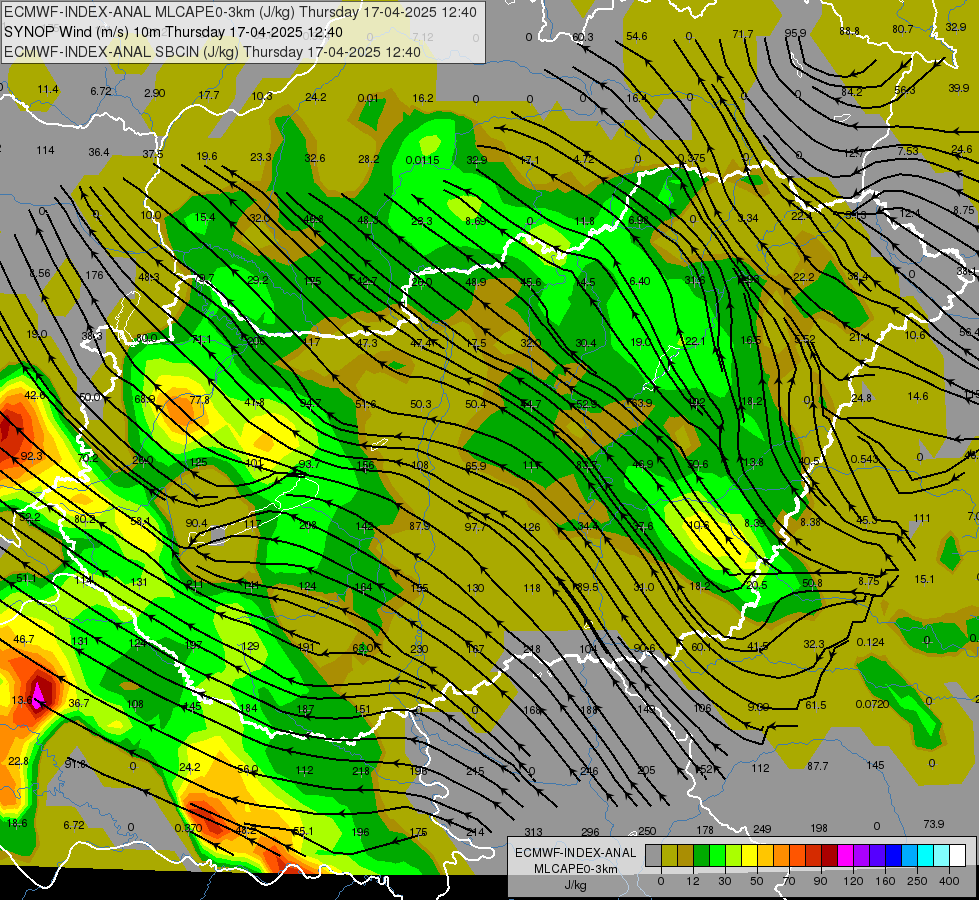This screenshot has width=979, height=900.
Task: Click the map value '296'
Action: pyautogui.click(x=590, y=832)
